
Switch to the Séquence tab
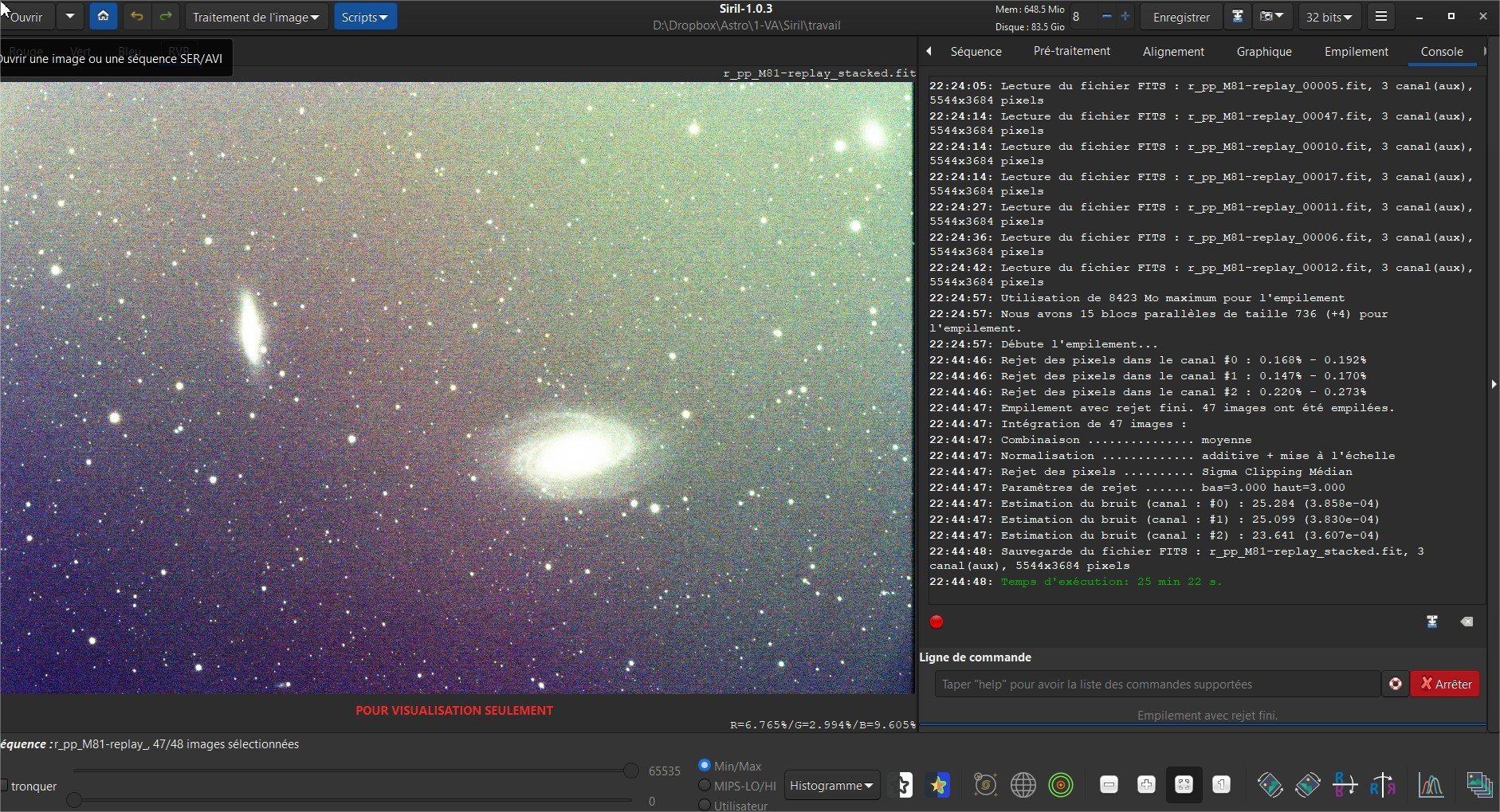pos(976,51)
